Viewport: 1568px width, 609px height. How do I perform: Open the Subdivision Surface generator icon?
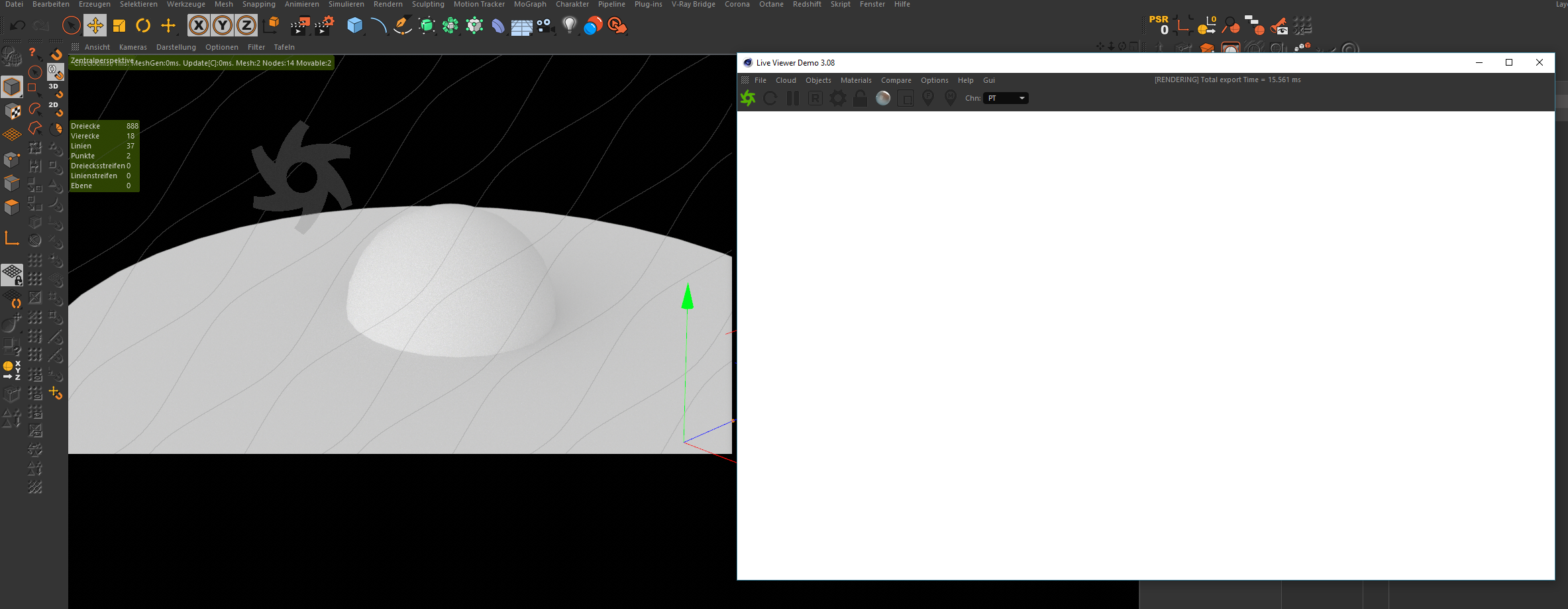[x=427, y=26]
